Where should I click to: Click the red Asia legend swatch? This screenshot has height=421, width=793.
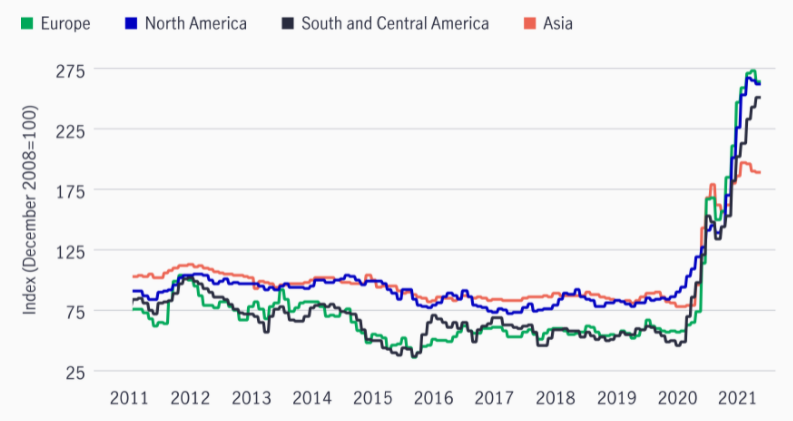point(529,22)
